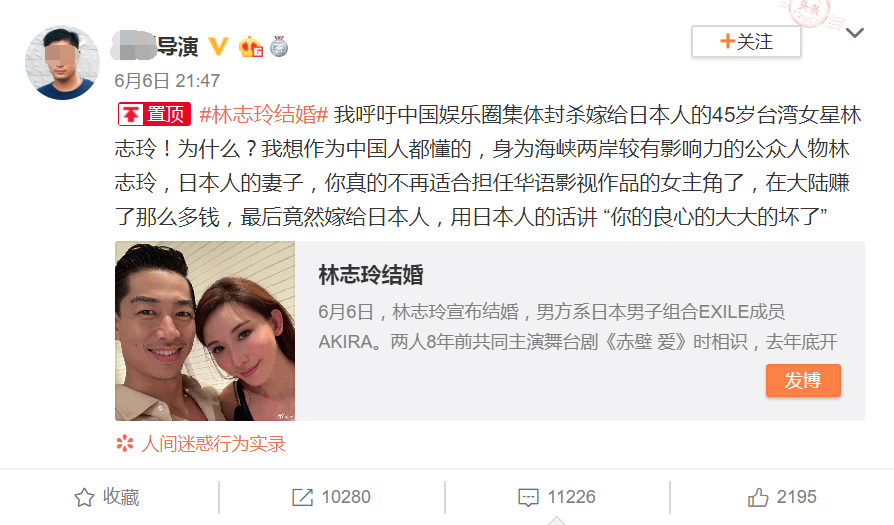Click the silver medal badge icon

(279, 46)
